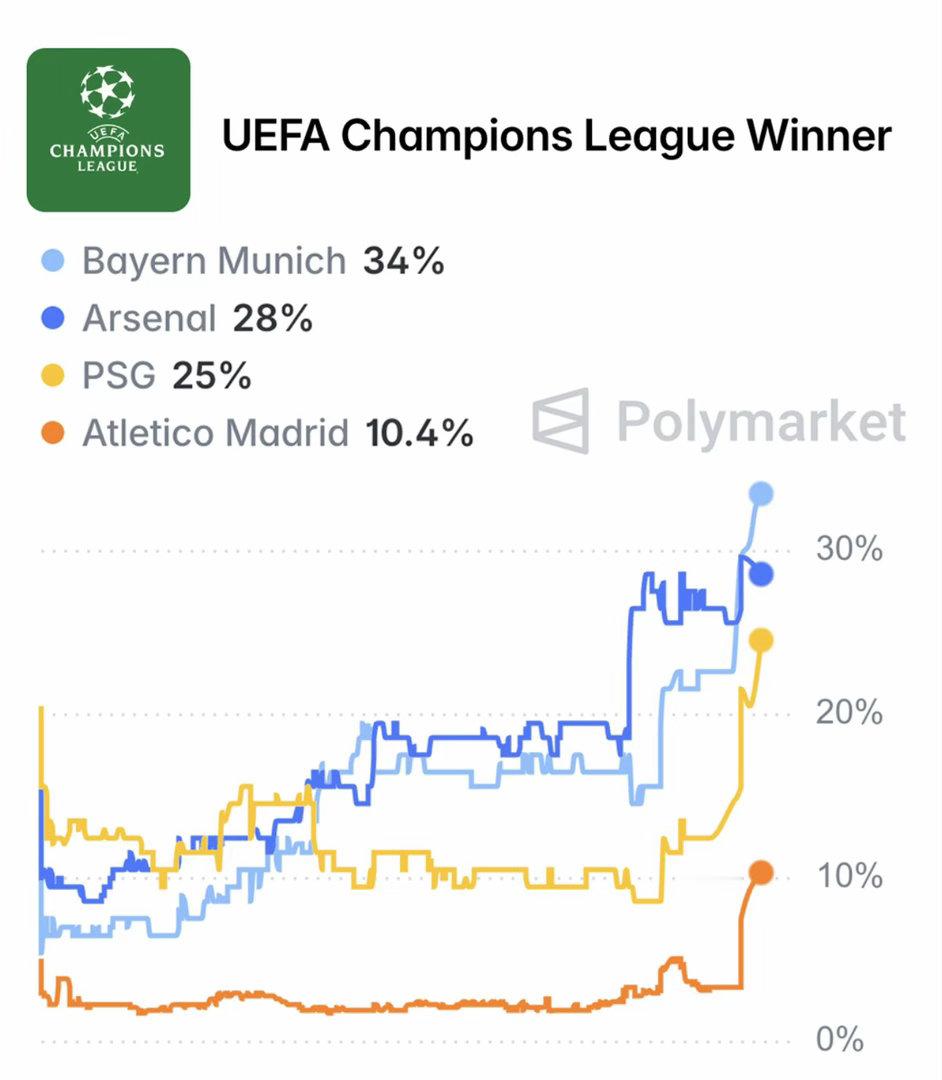942x1080 pixels.
Task: Click the 30% y-axis label
Action: click(849, 550)
